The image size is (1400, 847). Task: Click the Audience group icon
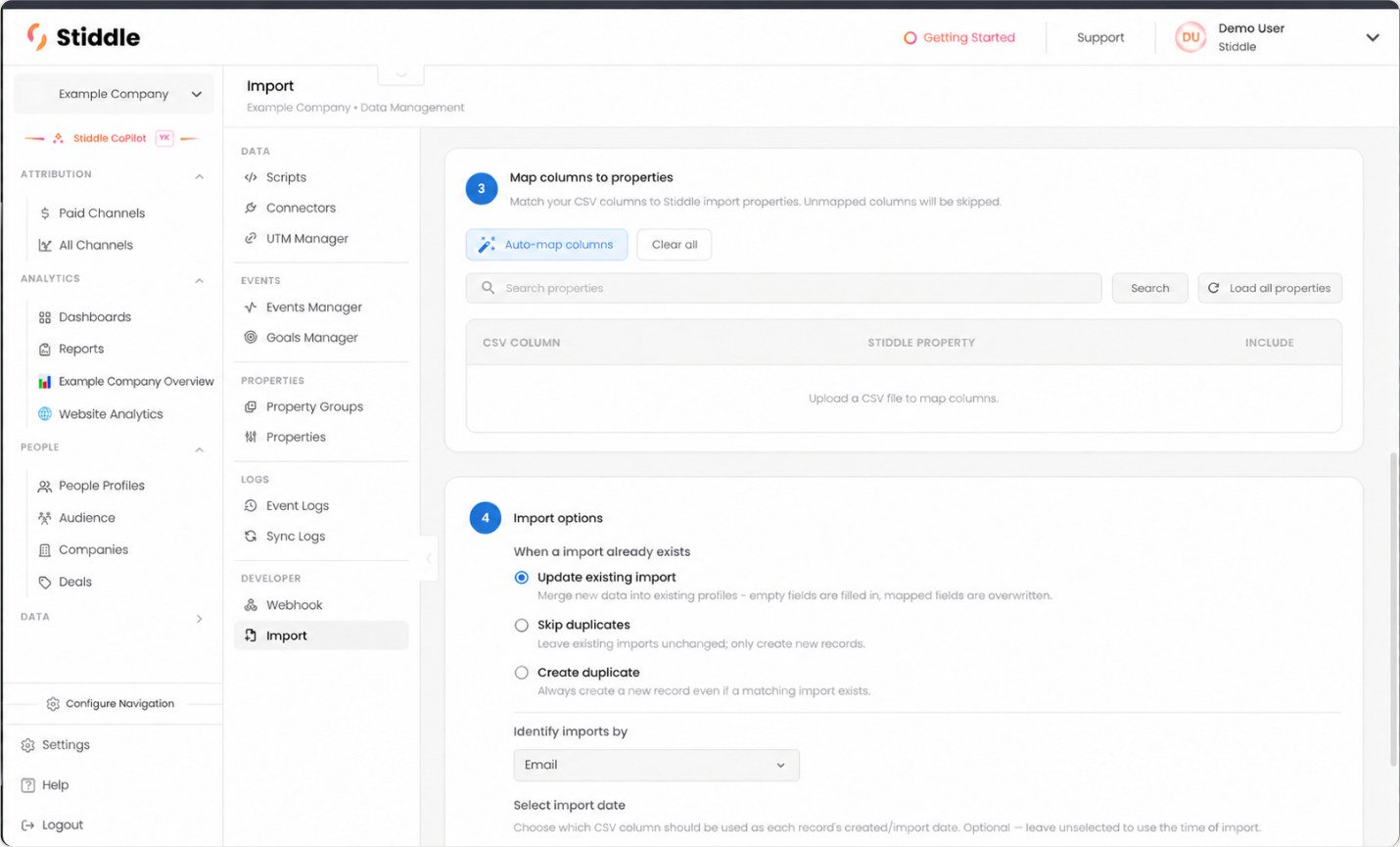coord(44,518)
